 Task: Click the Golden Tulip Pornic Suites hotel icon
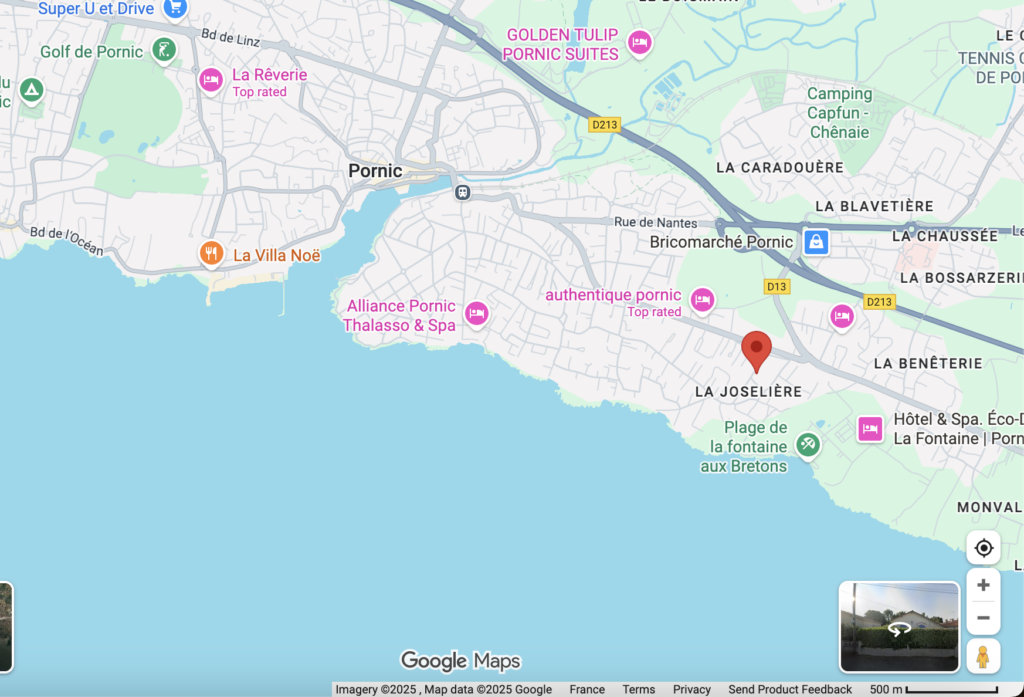[639, 43]
